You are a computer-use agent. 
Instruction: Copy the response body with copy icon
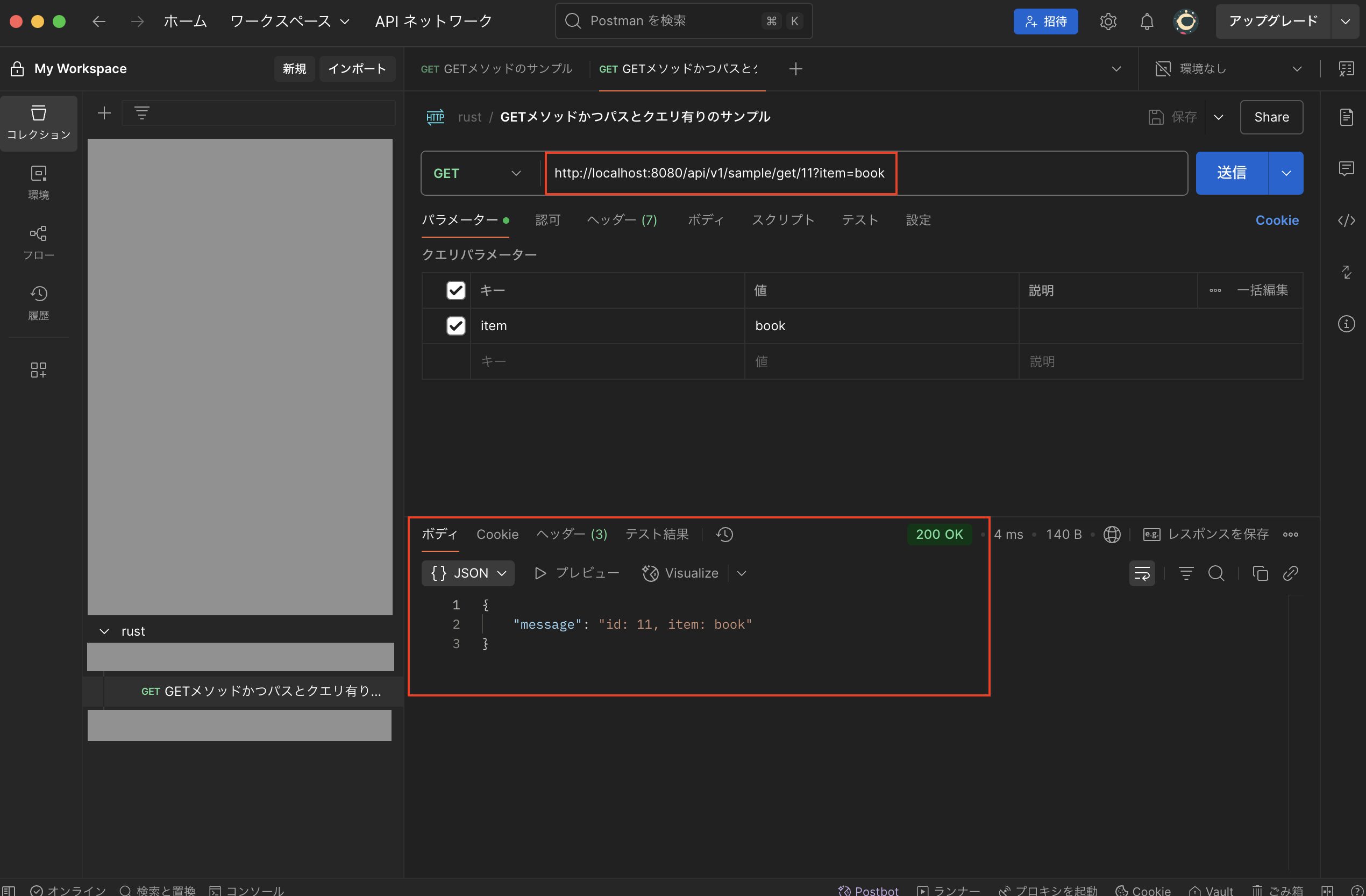click(1260, 573)
